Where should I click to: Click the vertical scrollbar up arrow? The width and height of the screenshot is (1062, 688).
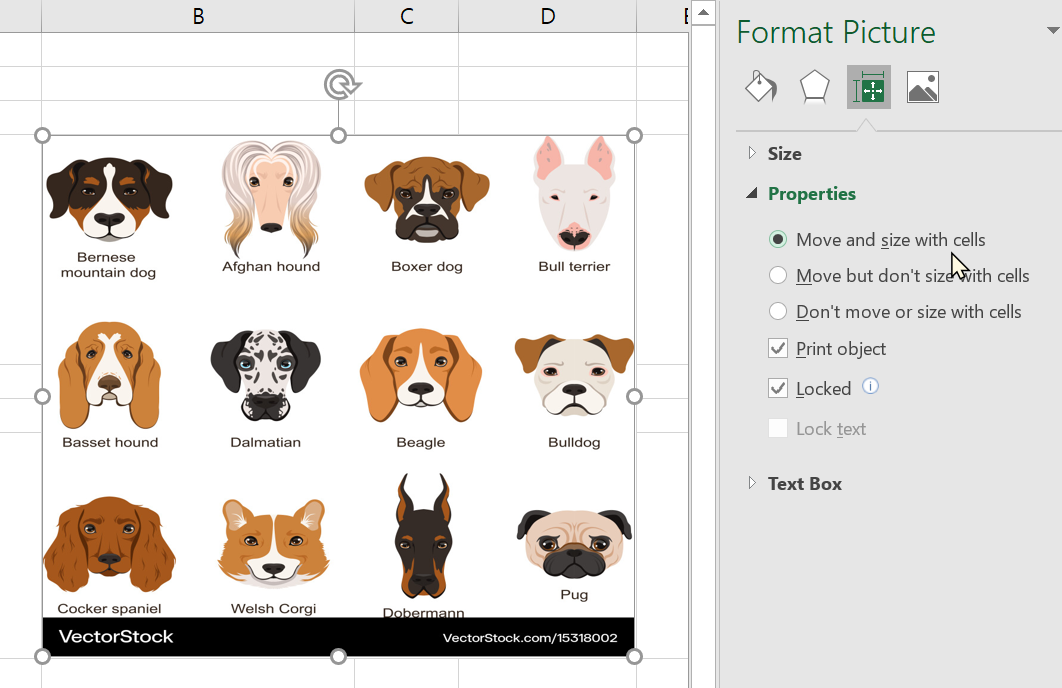[x=704, y=12]
